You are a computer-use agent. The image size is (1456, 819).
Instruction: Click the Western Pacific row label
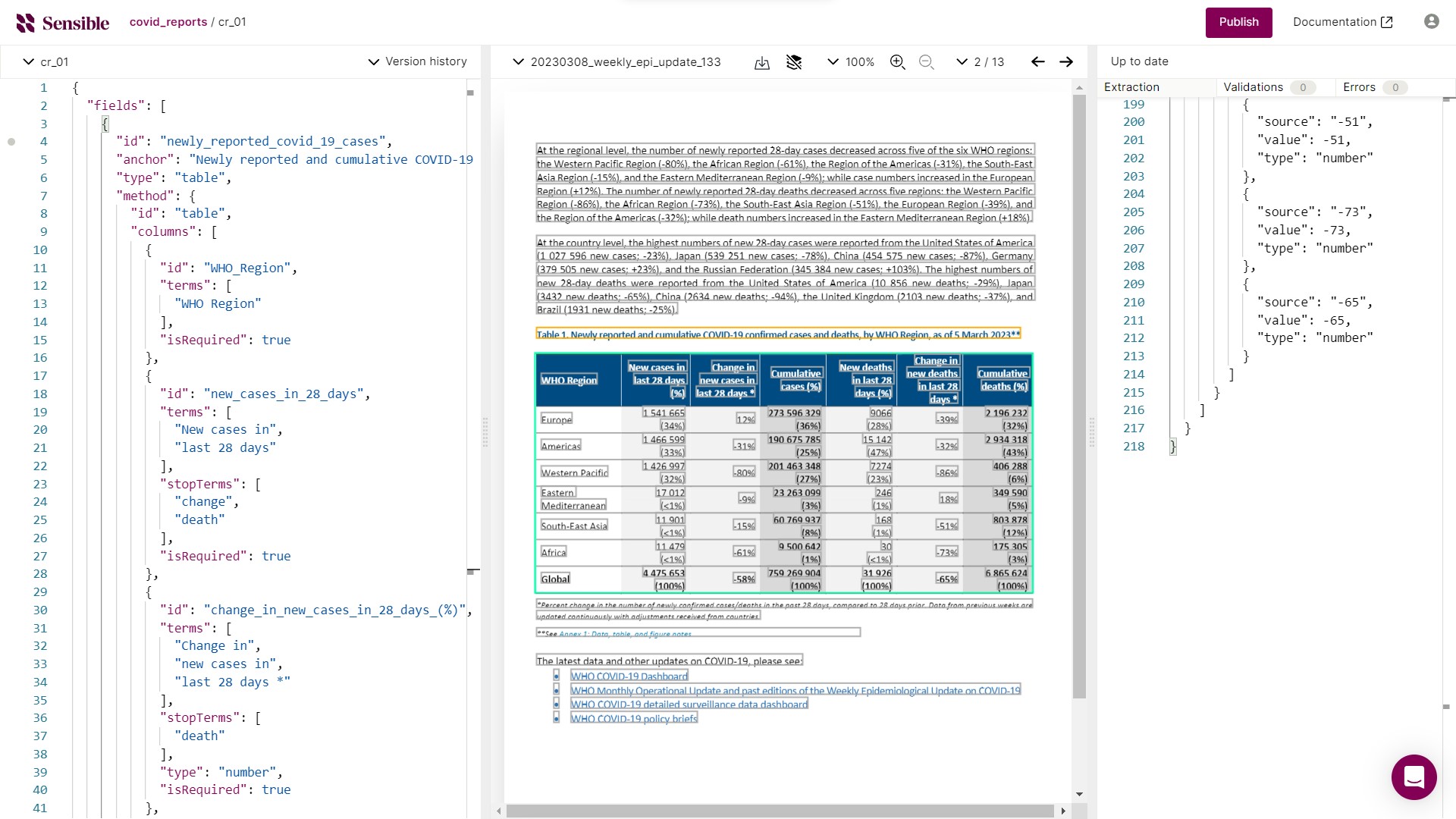574,473
